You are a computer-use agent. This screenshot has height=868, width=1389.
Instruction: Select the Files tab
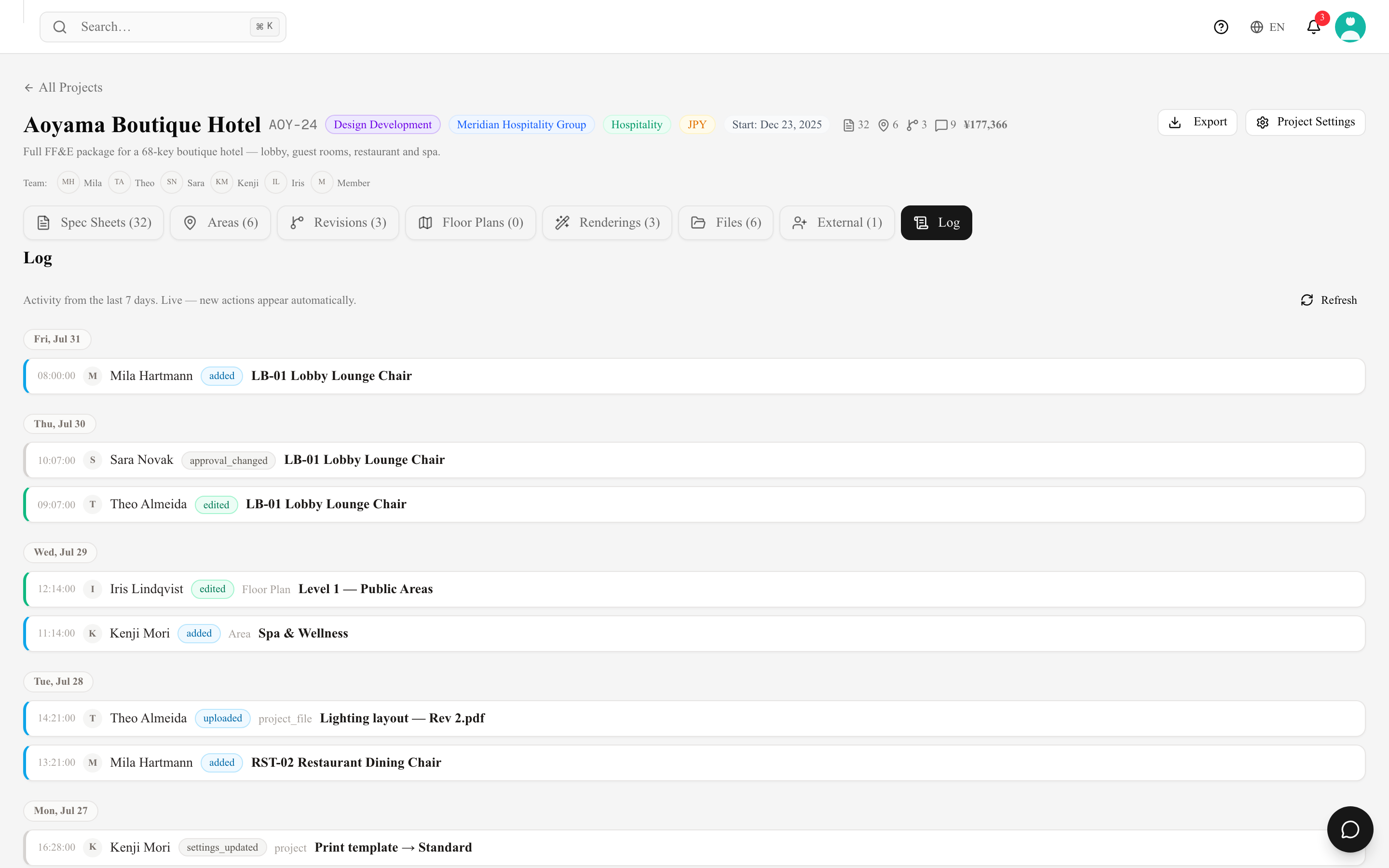[726, 223]
